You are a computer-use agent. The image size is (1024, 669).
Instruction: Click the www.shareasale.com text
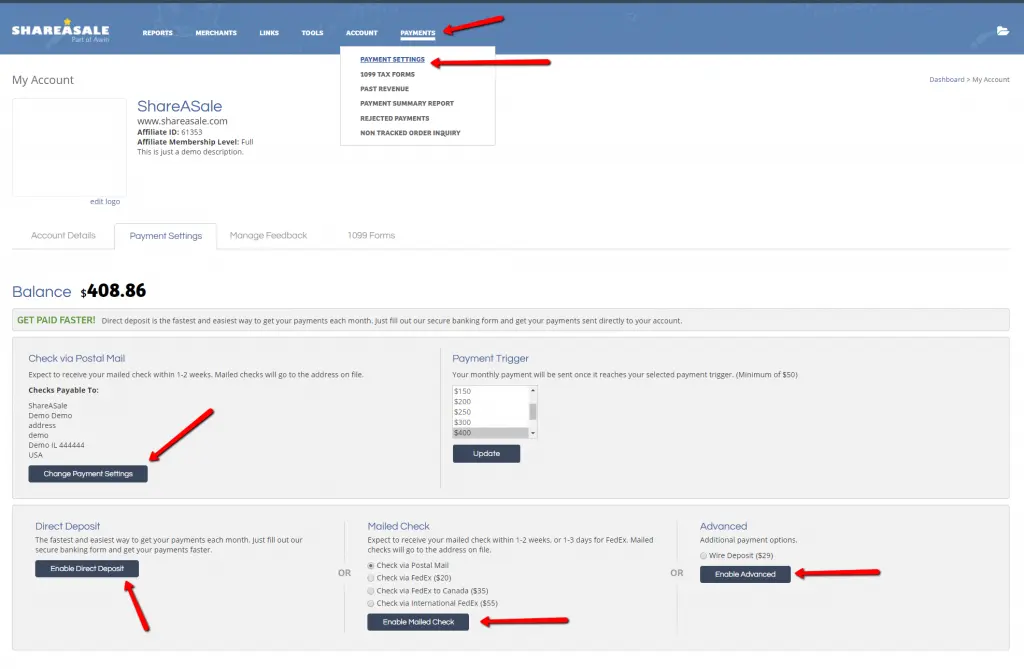[182, 121]
